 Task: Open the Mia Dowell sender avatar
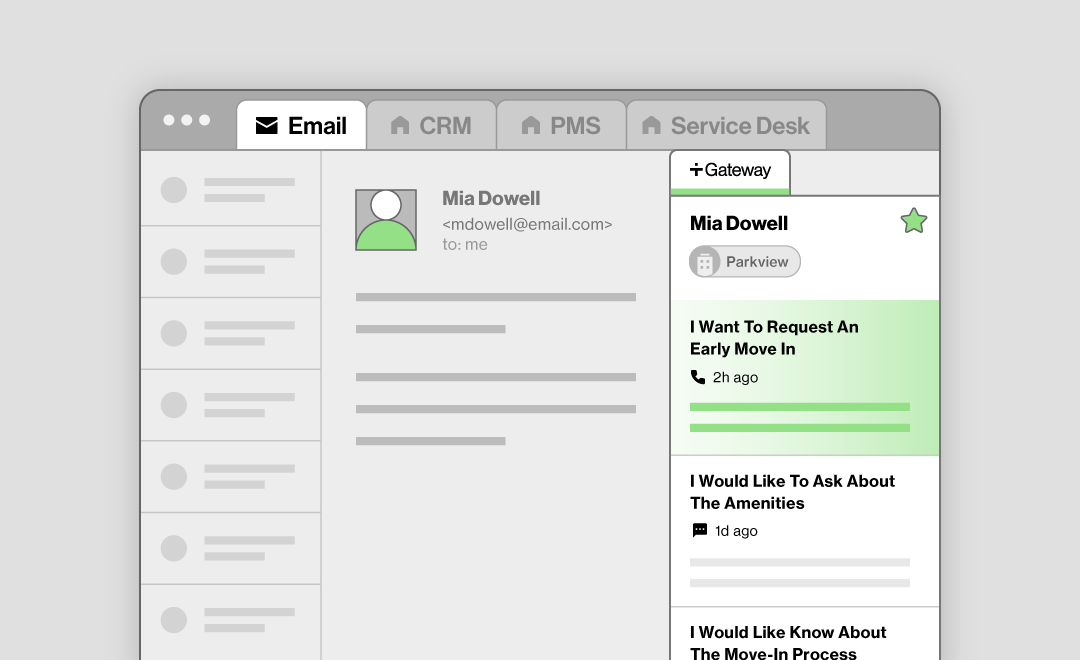pos(386,220)
